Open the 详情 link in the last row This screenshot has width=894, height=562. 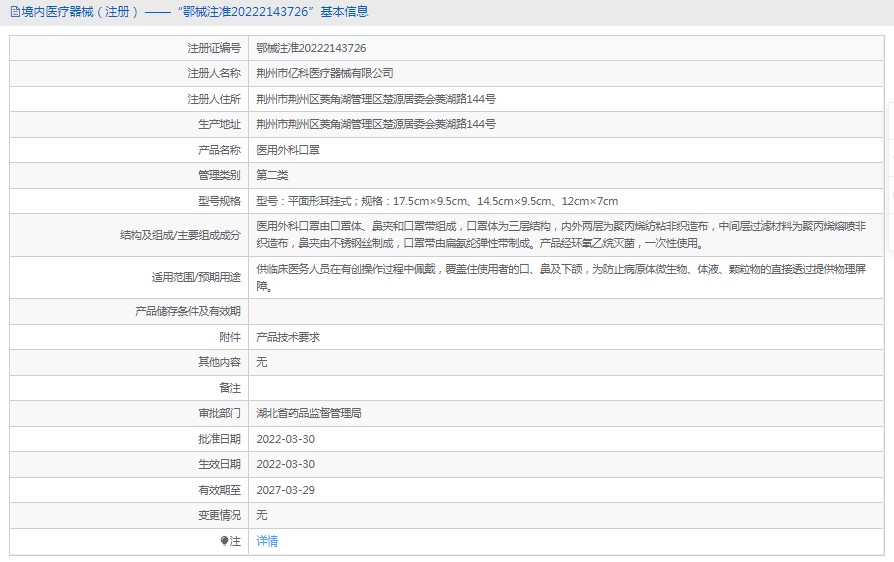[267, 541]
